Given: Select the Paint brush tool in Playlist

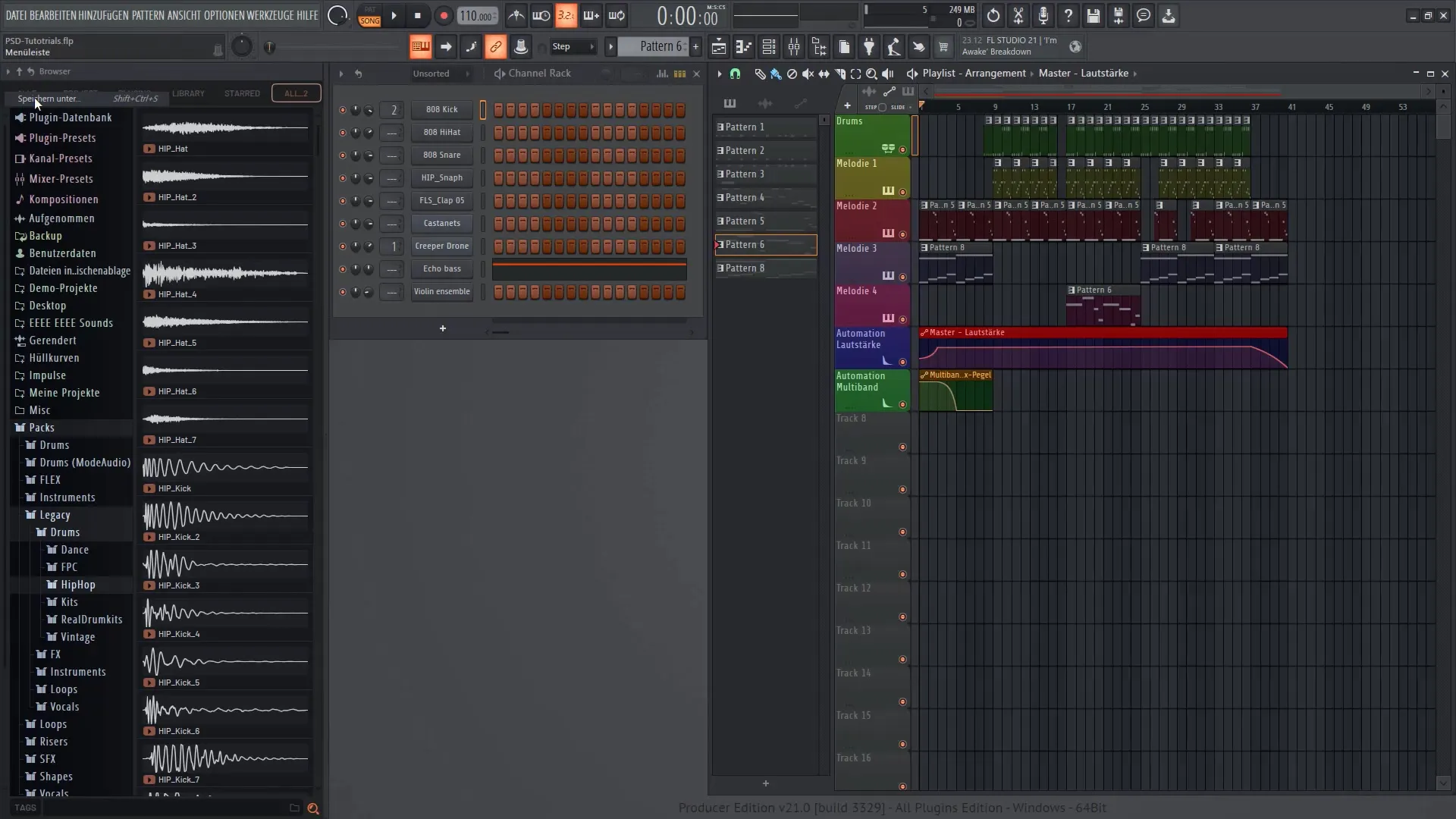Looking at the screenshot, I should tap(776, 74).
